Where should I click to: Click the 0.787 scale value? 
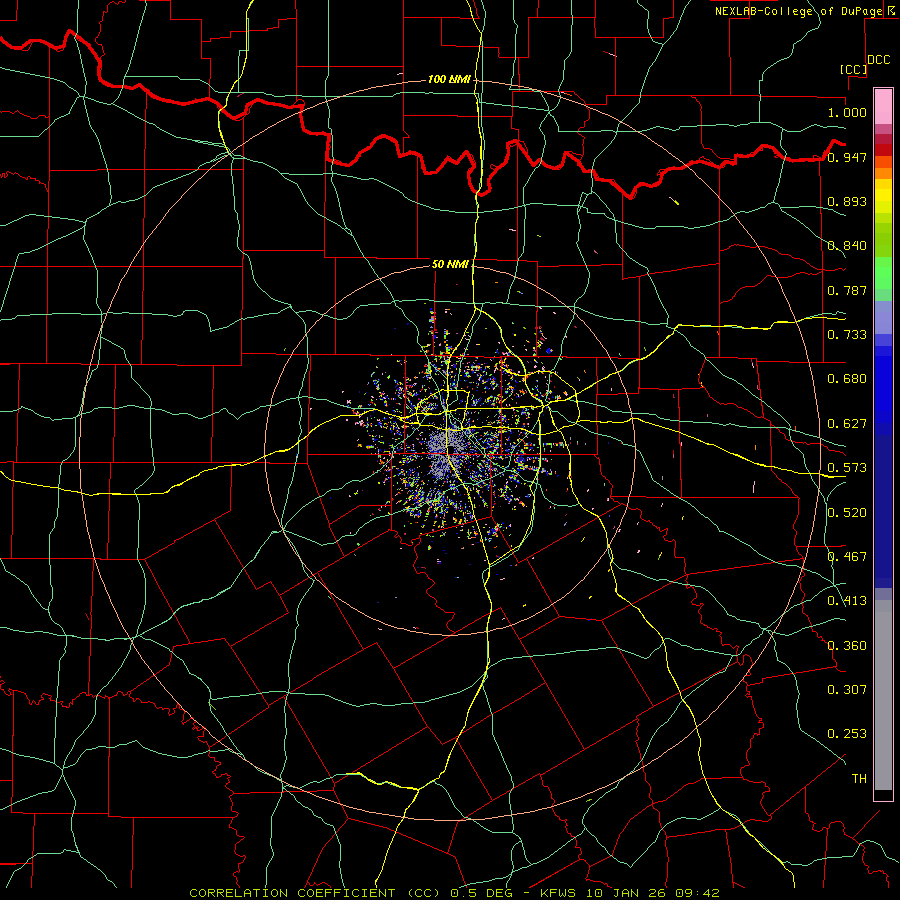847,290
